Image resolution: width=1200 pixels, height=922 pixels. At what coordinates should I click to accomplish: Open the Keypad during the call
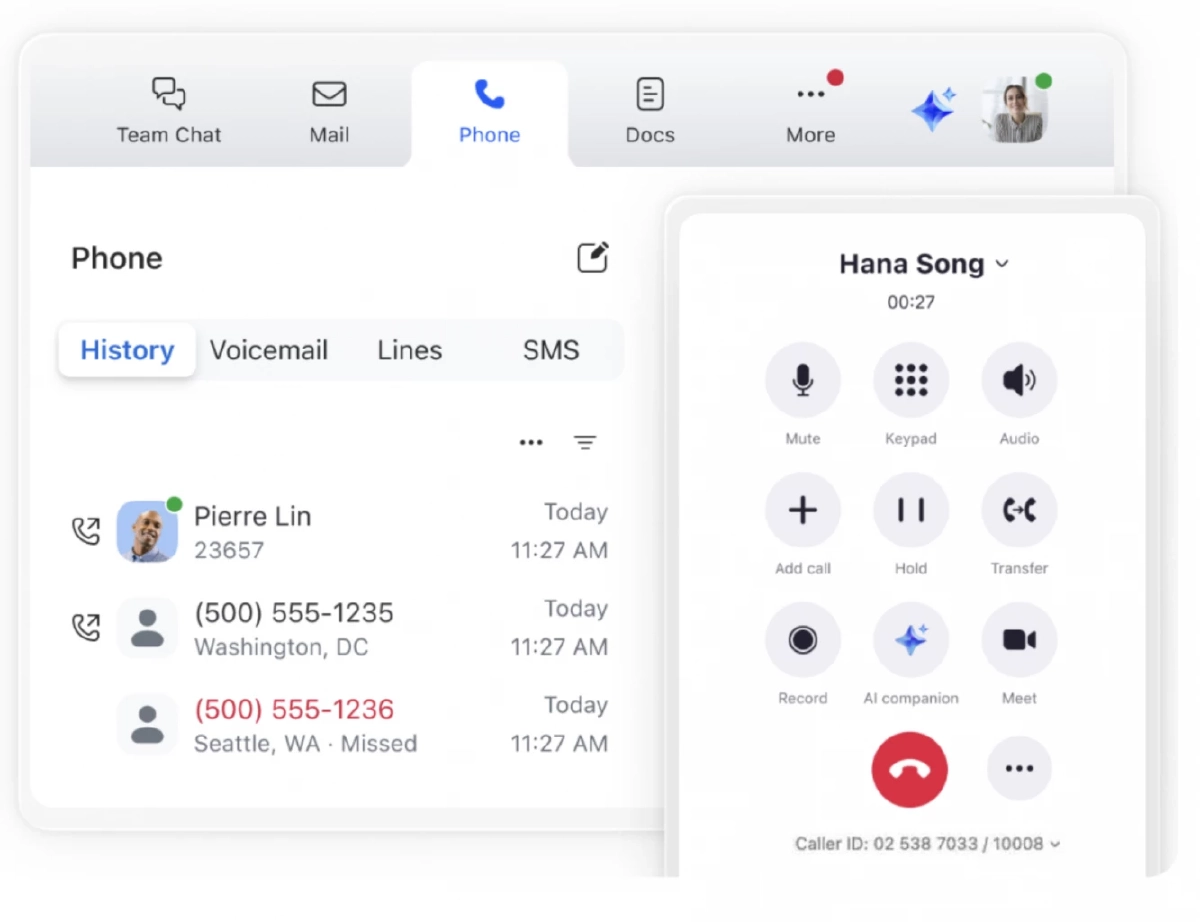pyautogui.click(x=911, y=380)
